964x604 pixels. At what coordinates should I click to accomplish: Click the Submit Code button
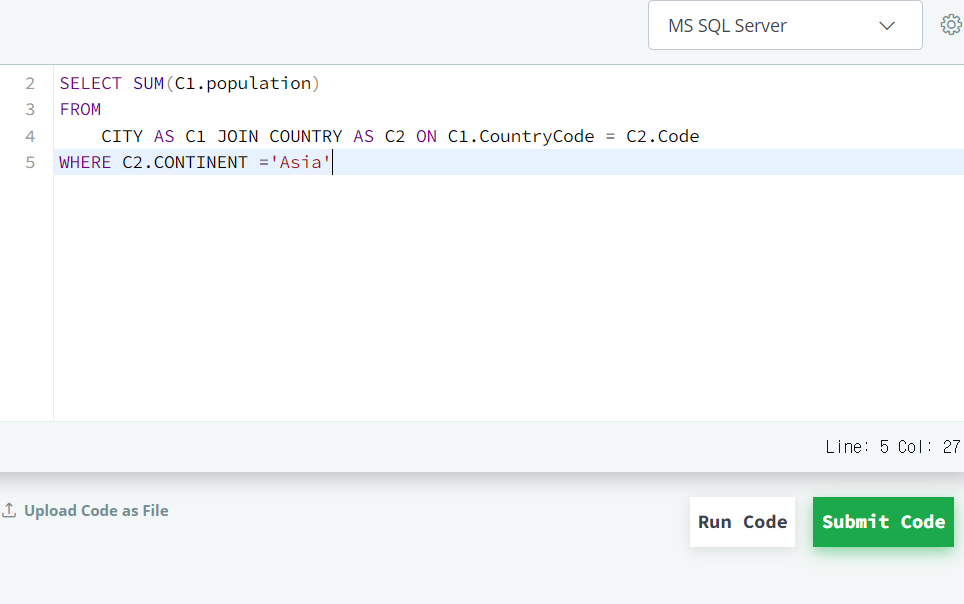[883, 522]
